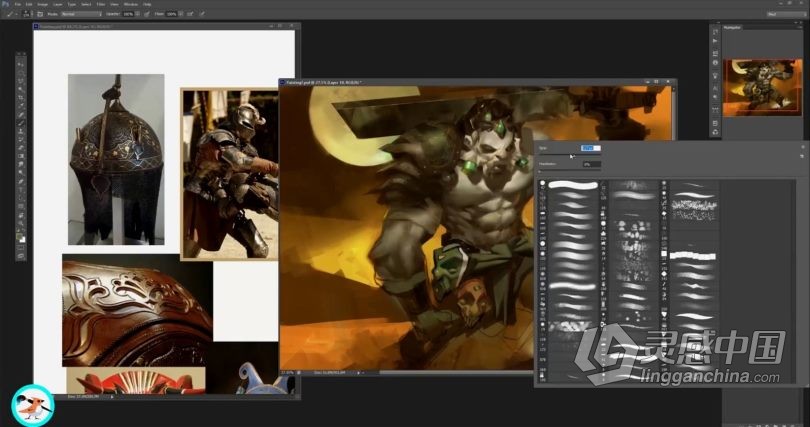Toggle pressure for brush size

(x=202, y=14)
